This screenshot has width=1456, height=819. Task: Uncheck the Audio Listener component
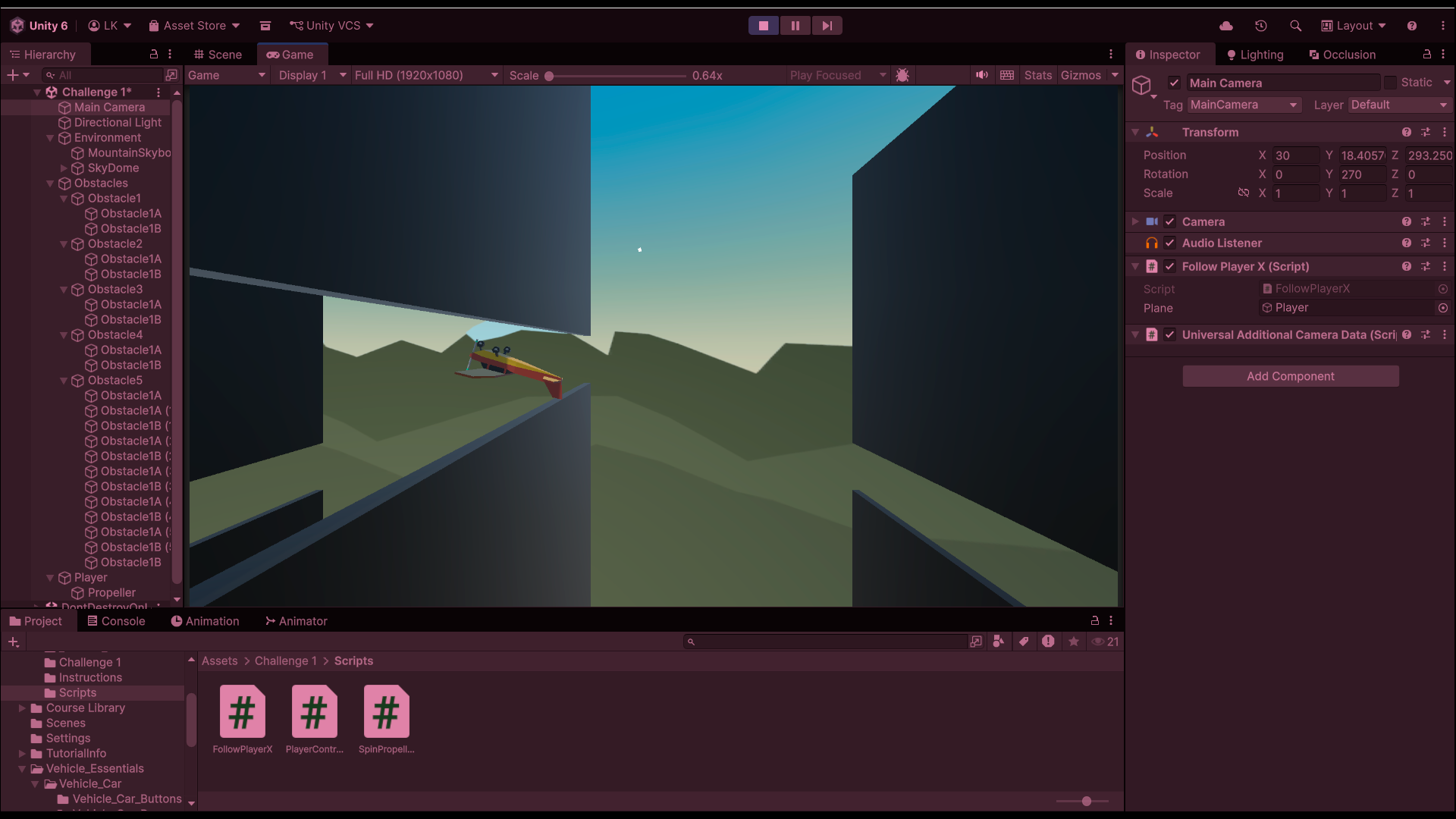pos(1170,243)
